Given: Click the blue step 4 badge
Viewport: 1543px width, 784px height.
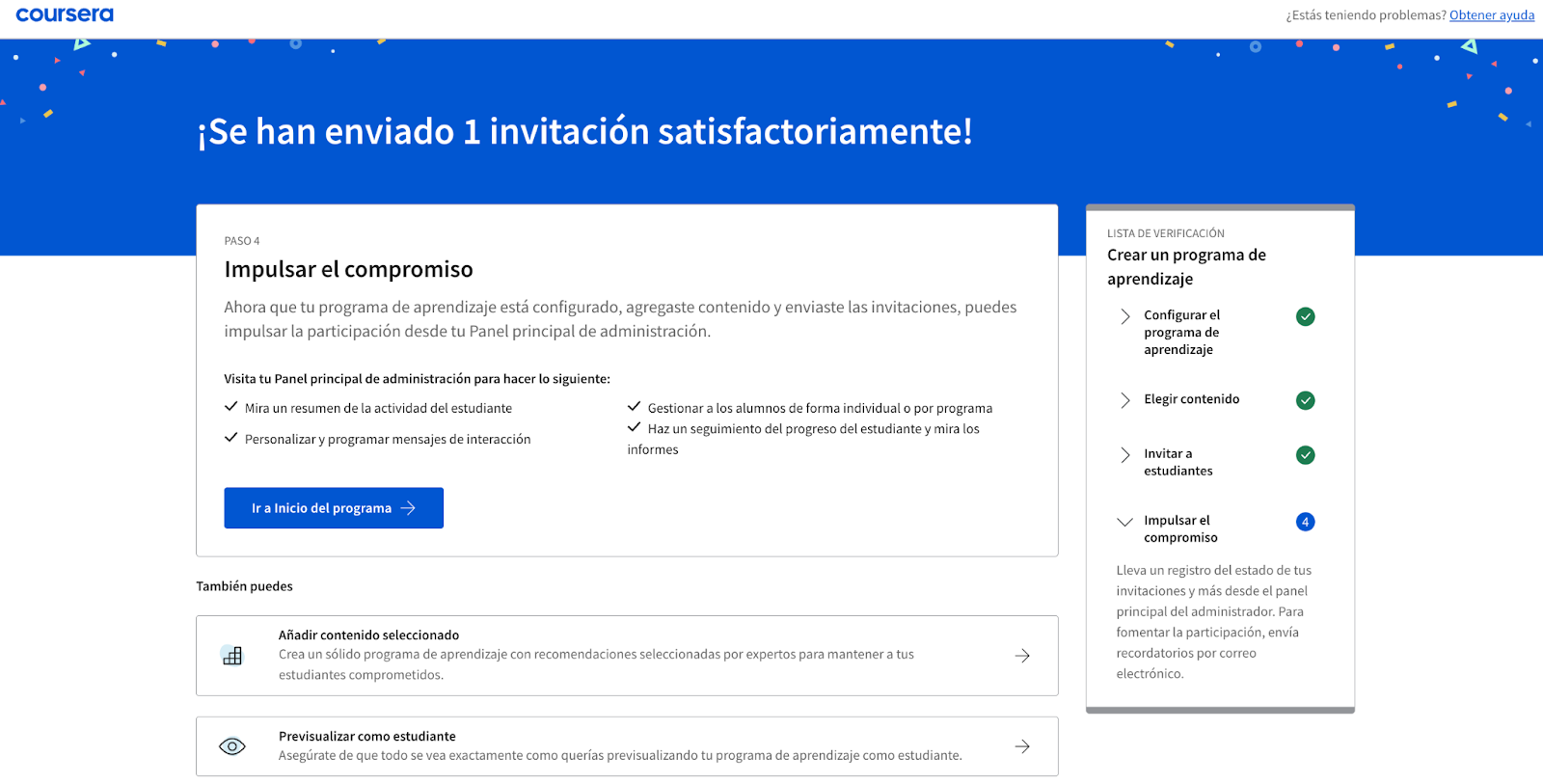Looking at the screenshot, I should pyautogui.click(x=1305, y=522).
